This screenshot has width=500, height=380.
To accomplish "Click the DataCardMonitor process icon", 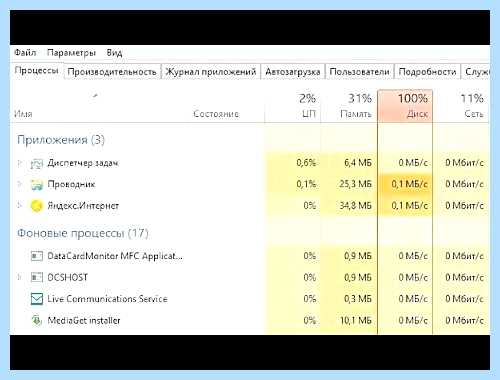I will pyautogui.click(x=37, y=256).
